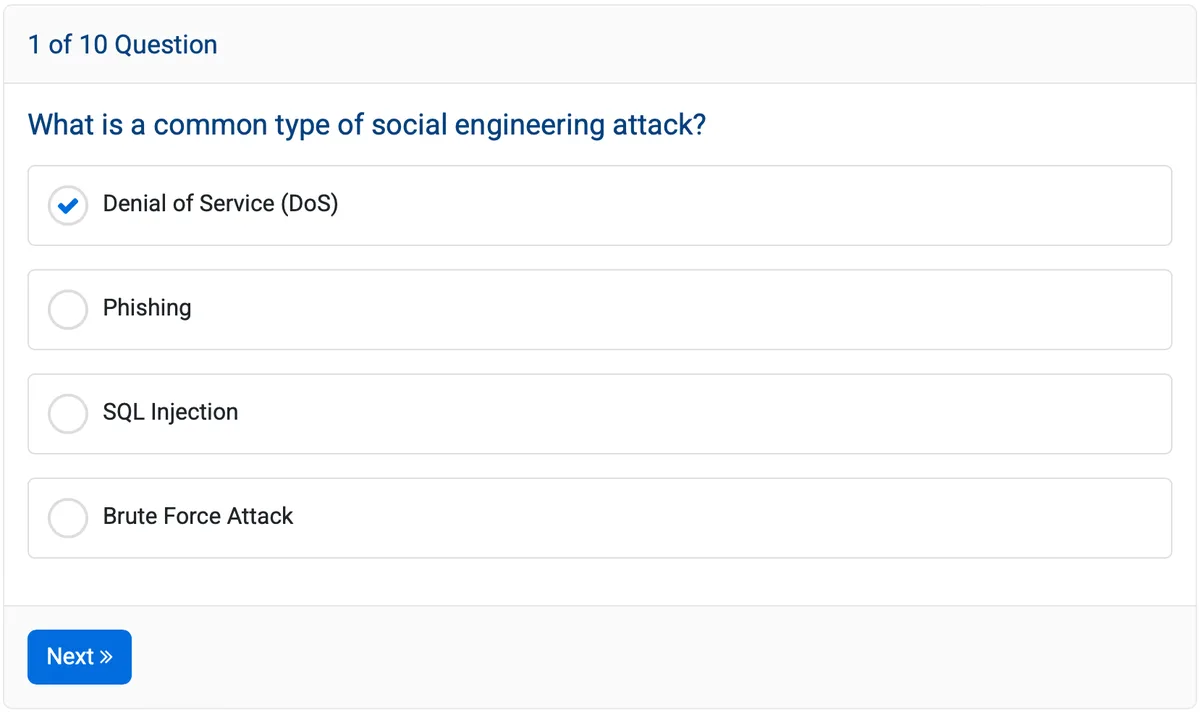Image resolution: width=1200 pixels, height=712 pixels.
Task: Click the social engineering question text
Action: (366, 124)
